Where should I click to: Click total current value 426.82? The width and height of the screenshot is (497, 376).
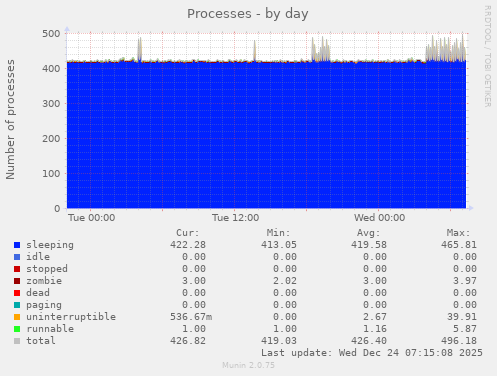tap(188, 341)
